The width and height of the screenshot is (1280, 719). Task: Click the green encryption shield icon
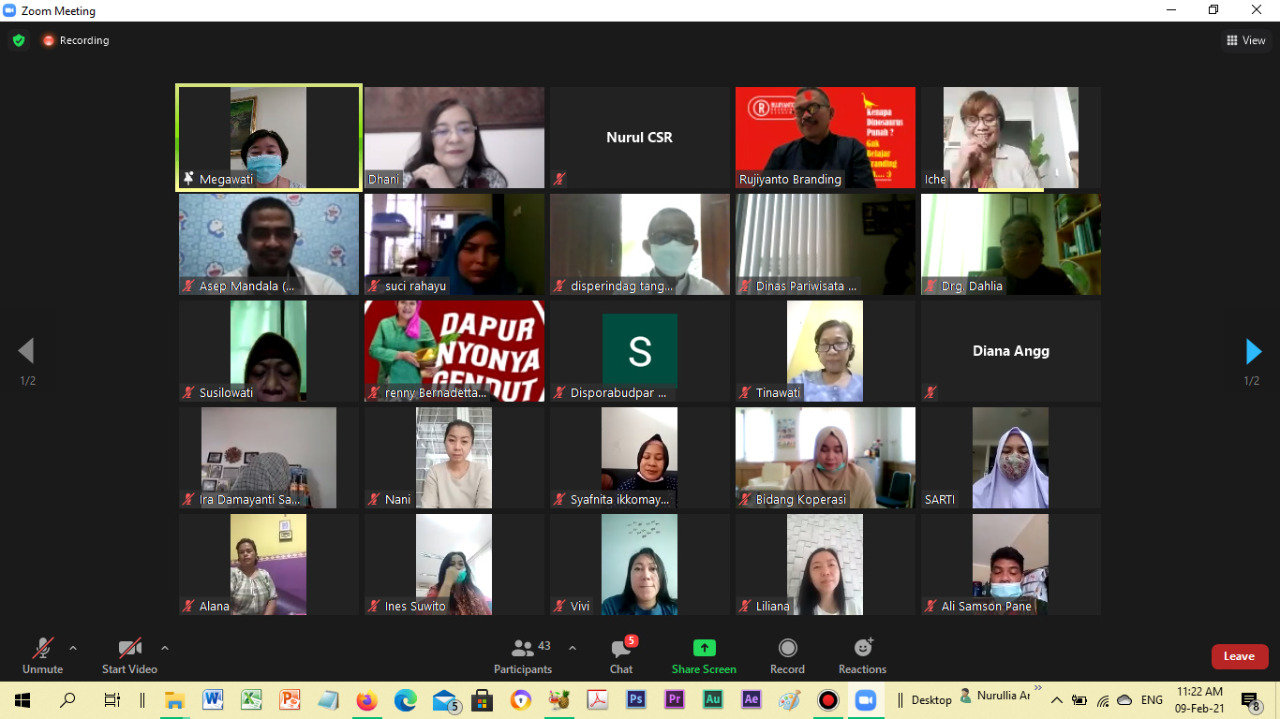[x=18, y=41]
